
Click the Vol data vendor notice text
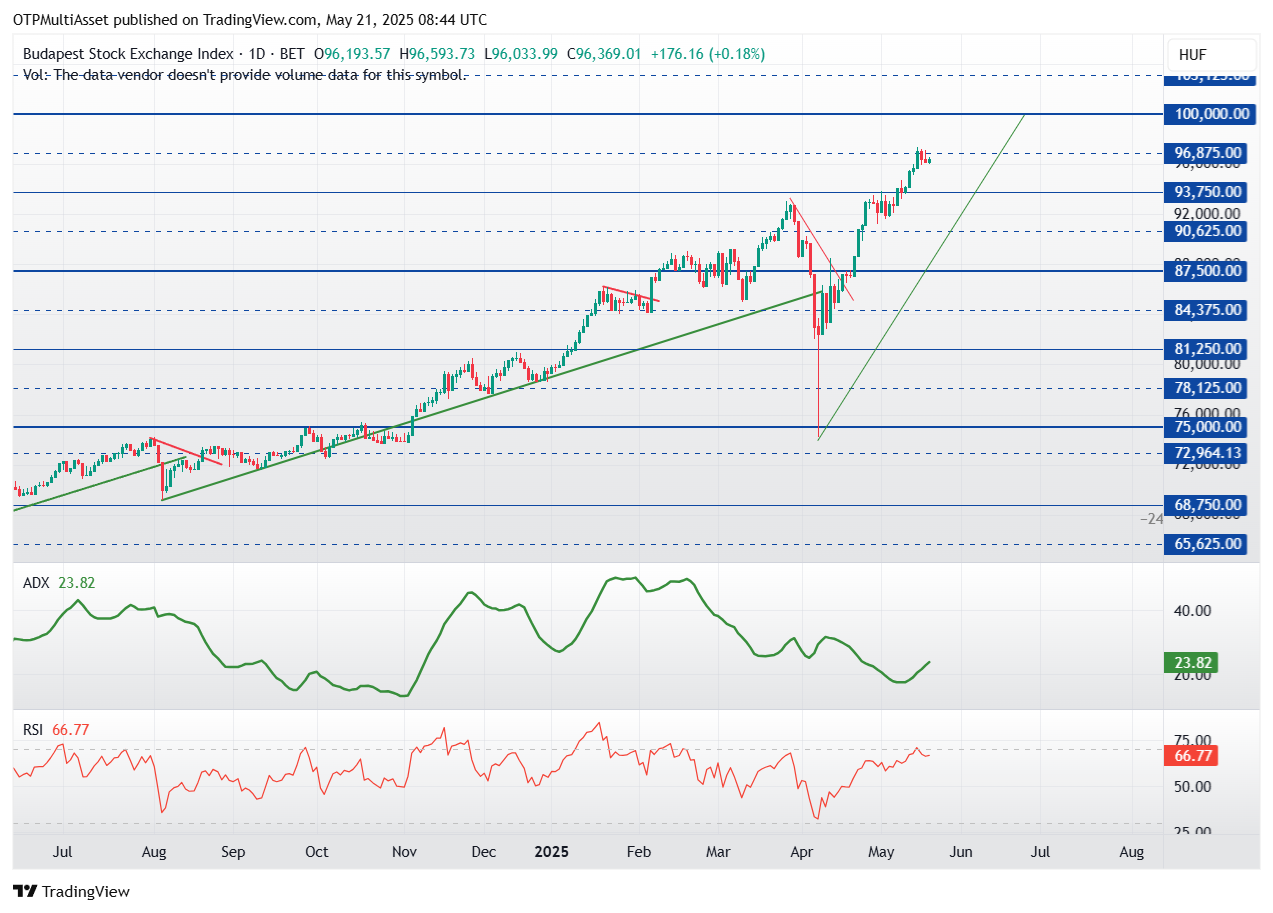[x=245, y=75]
